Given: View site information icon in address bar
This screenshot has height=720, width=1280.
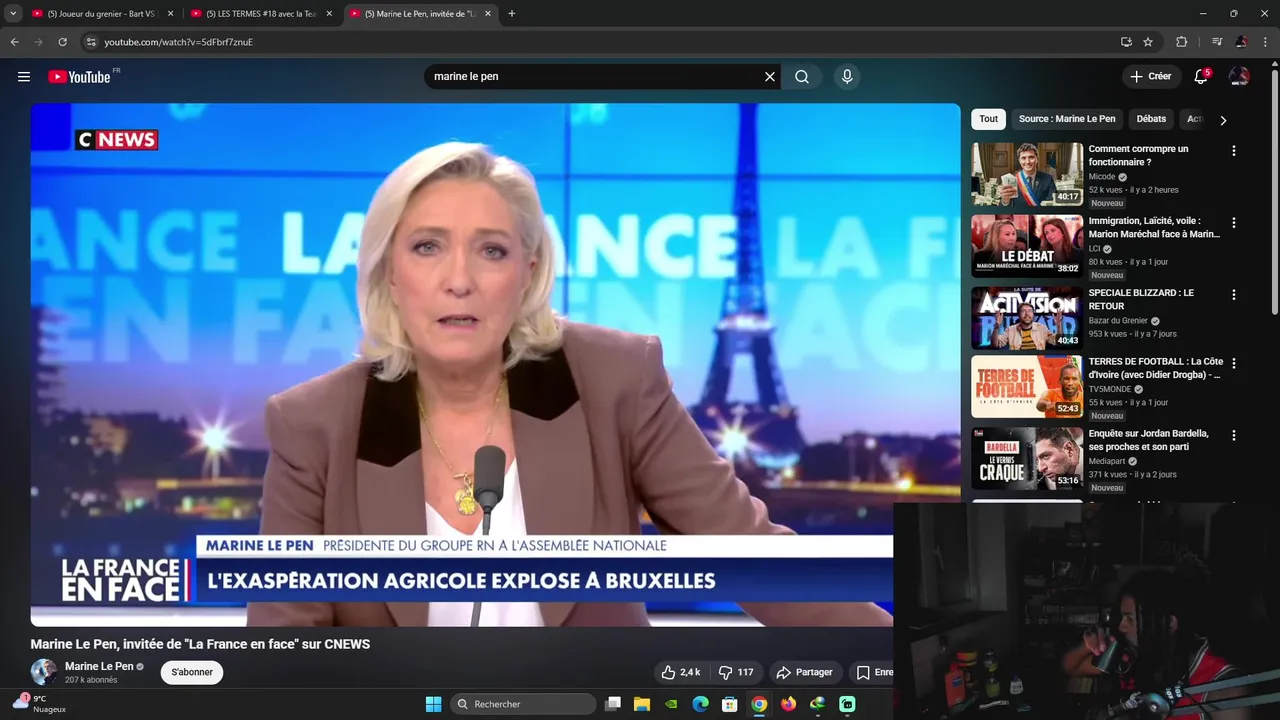Looking at the screenshot, I should tap(91, 42).
